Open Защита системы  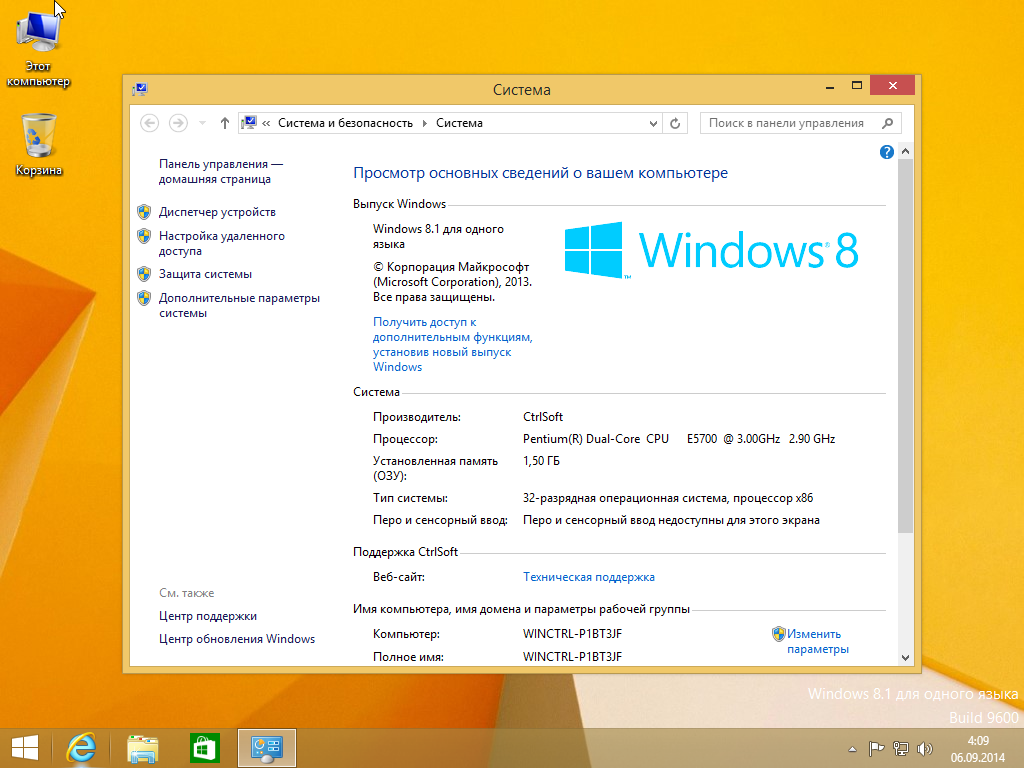point(205,274)
